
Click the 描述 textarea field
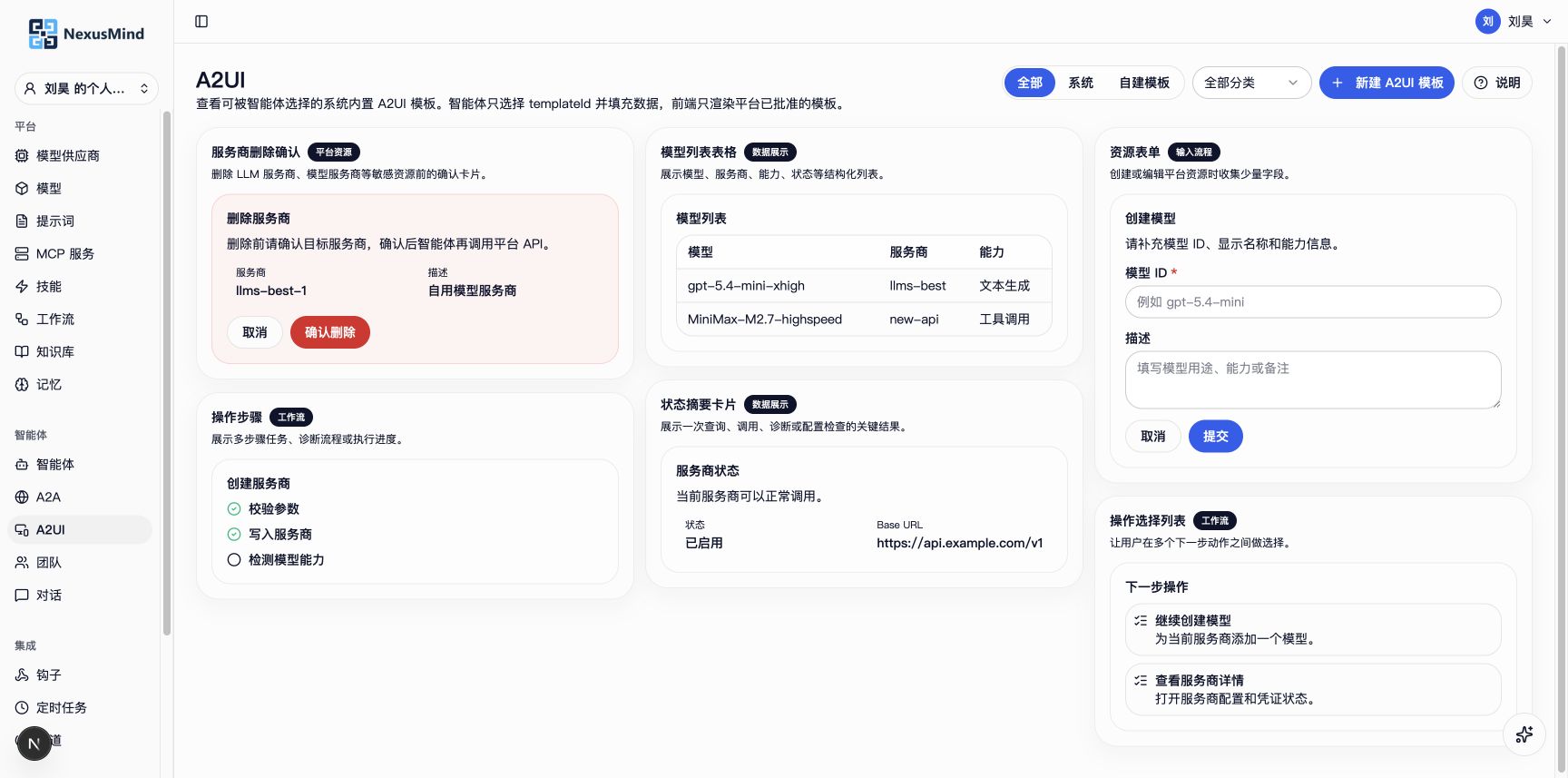[1313, 379]
